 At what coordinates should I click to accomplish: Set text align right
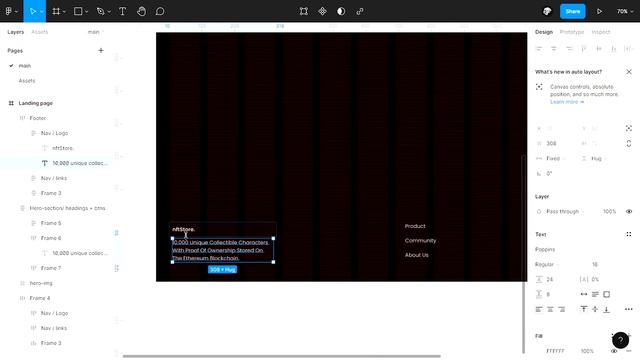click(562, 309)
